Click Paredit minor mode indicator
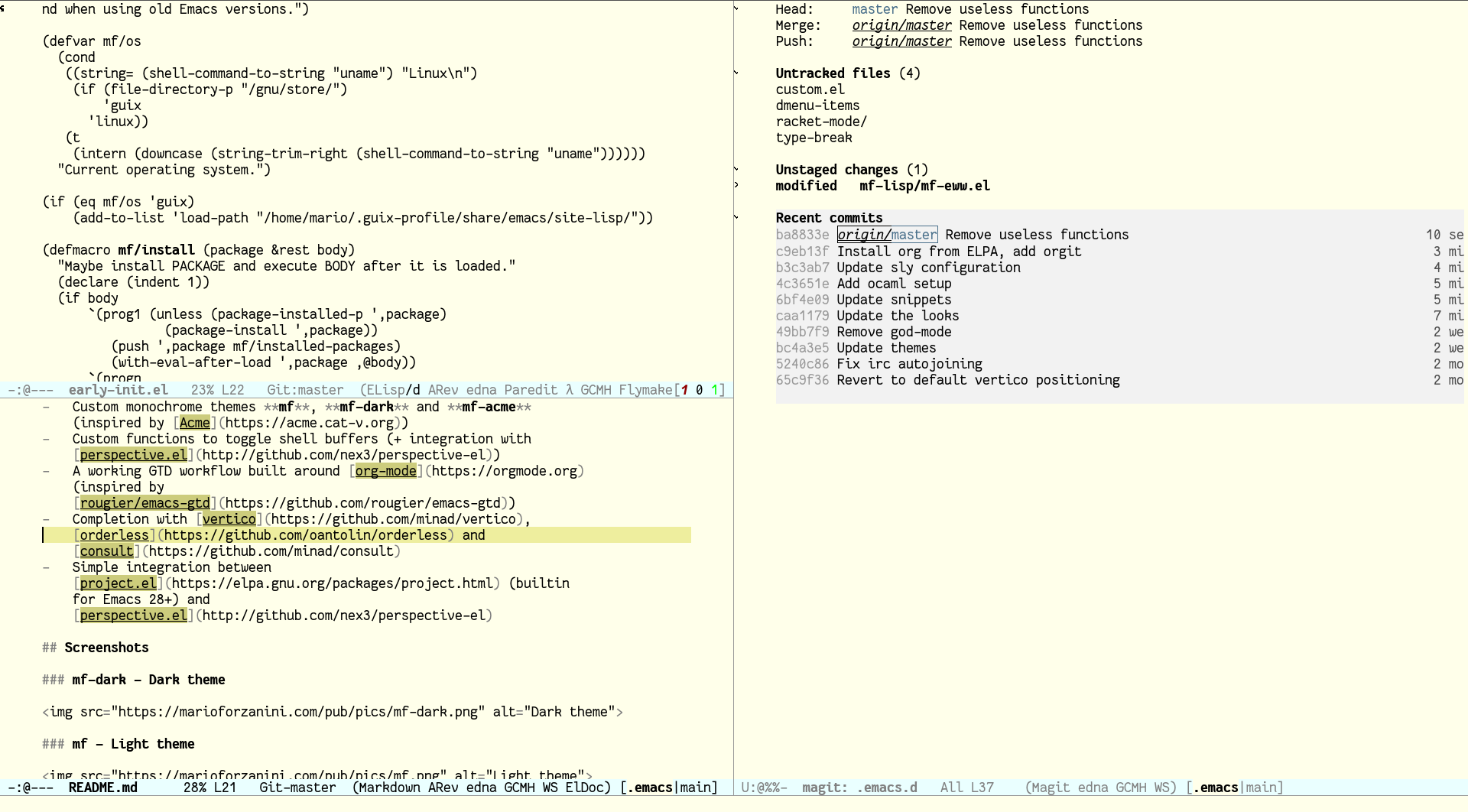1468x812 pixels. point(531,390)
